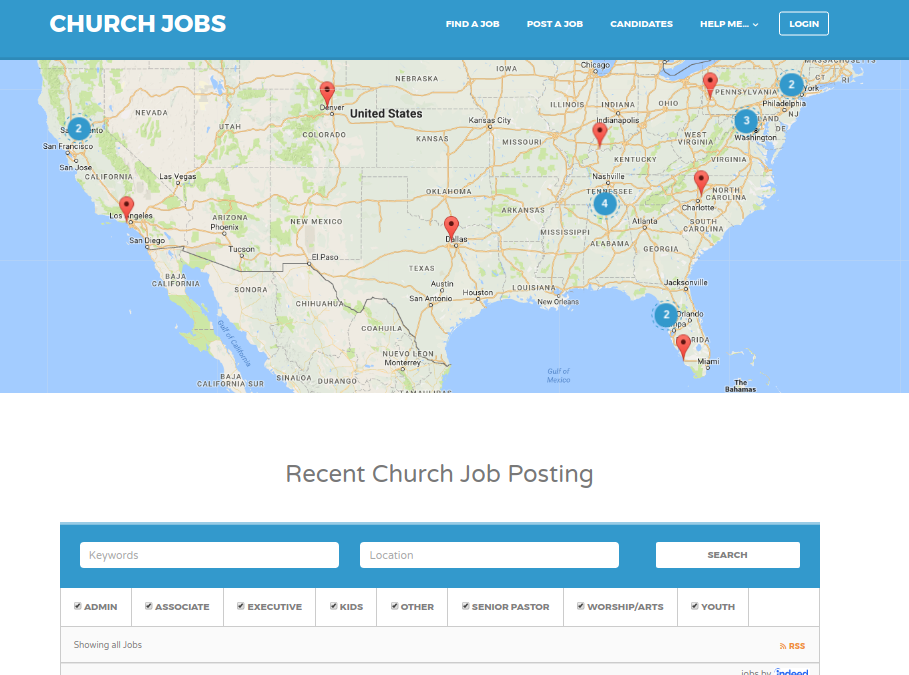Click the red map pin at Los Angeles
The height and width of the screenshot is (675, 909).
tap(126, 209)
